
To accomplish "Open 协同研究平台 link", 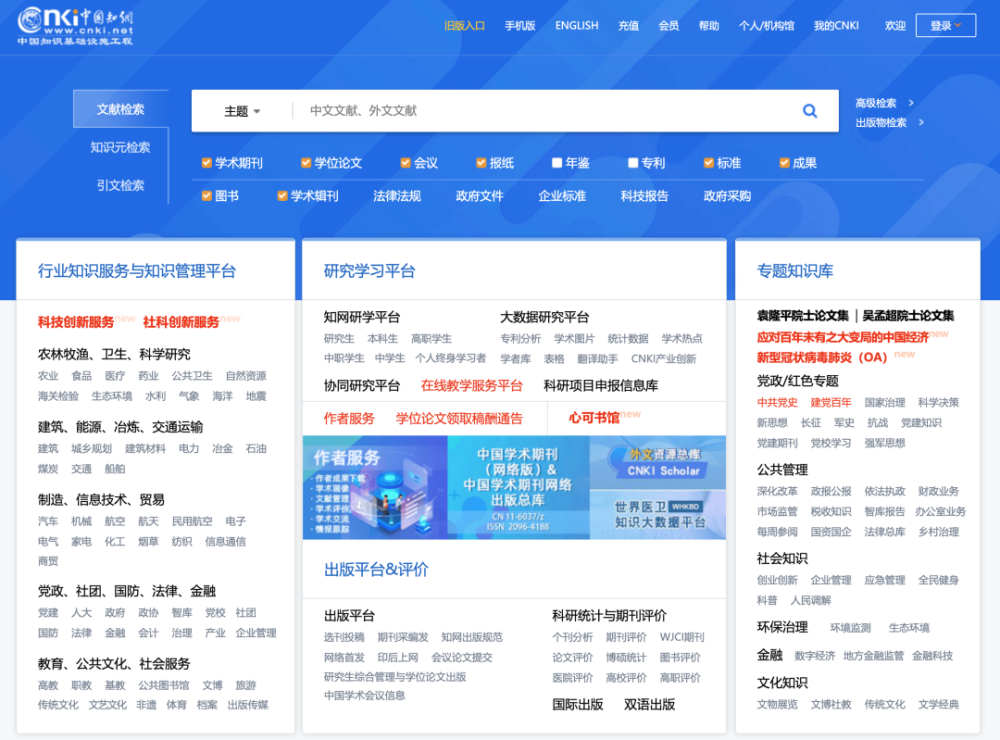I will 362,386.
